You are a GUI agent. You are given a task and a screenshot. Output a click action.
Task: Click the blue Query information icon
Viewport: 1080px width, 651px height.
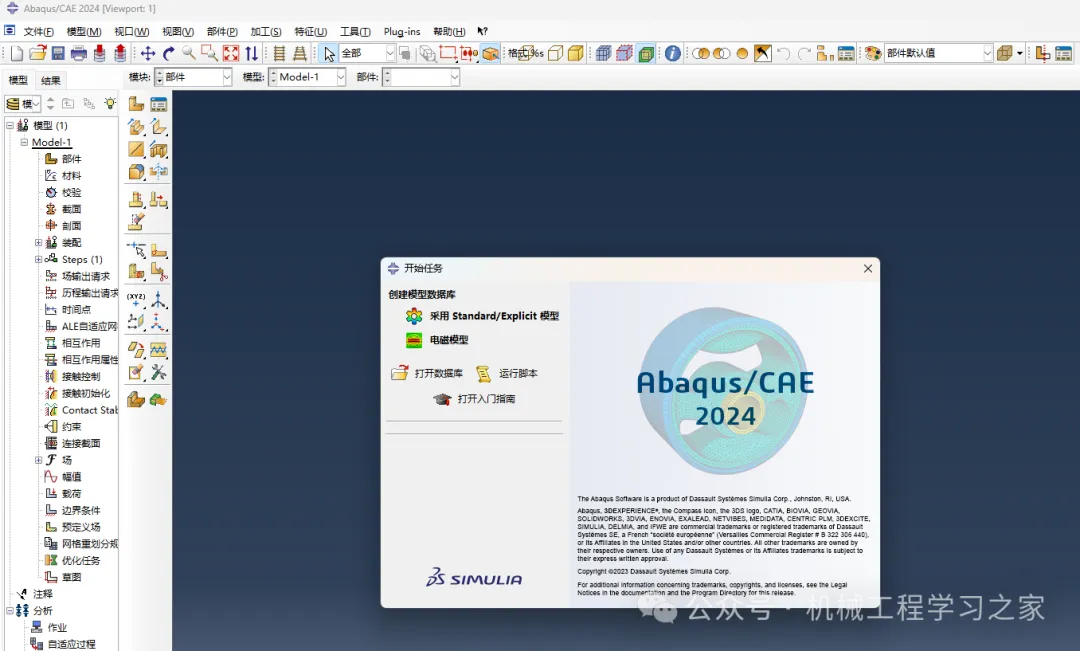[672, 53]
